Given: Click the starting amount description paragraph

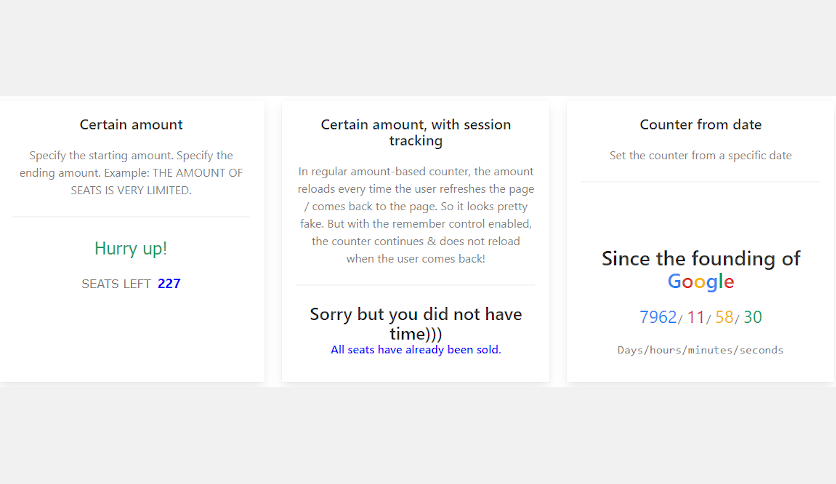Looking at the screenshot, I should [x=131, y=173].
